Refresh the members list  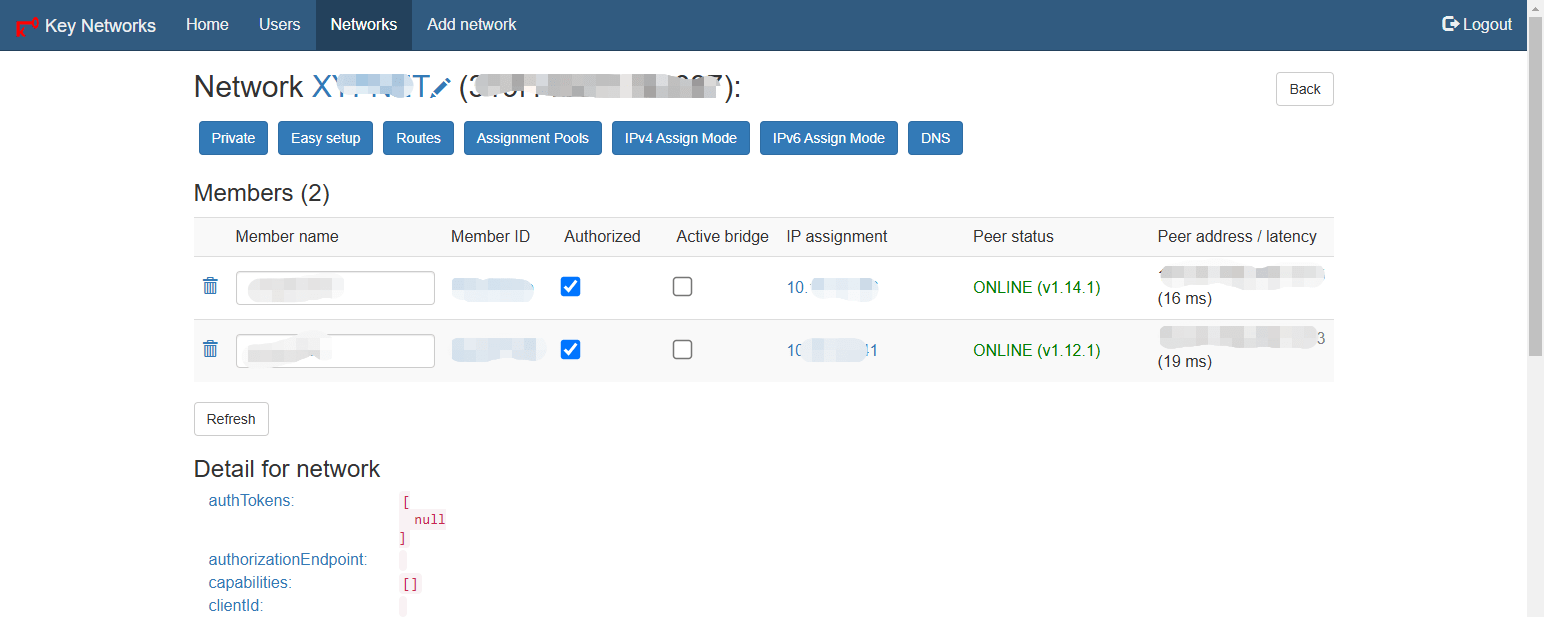point(231,419)
